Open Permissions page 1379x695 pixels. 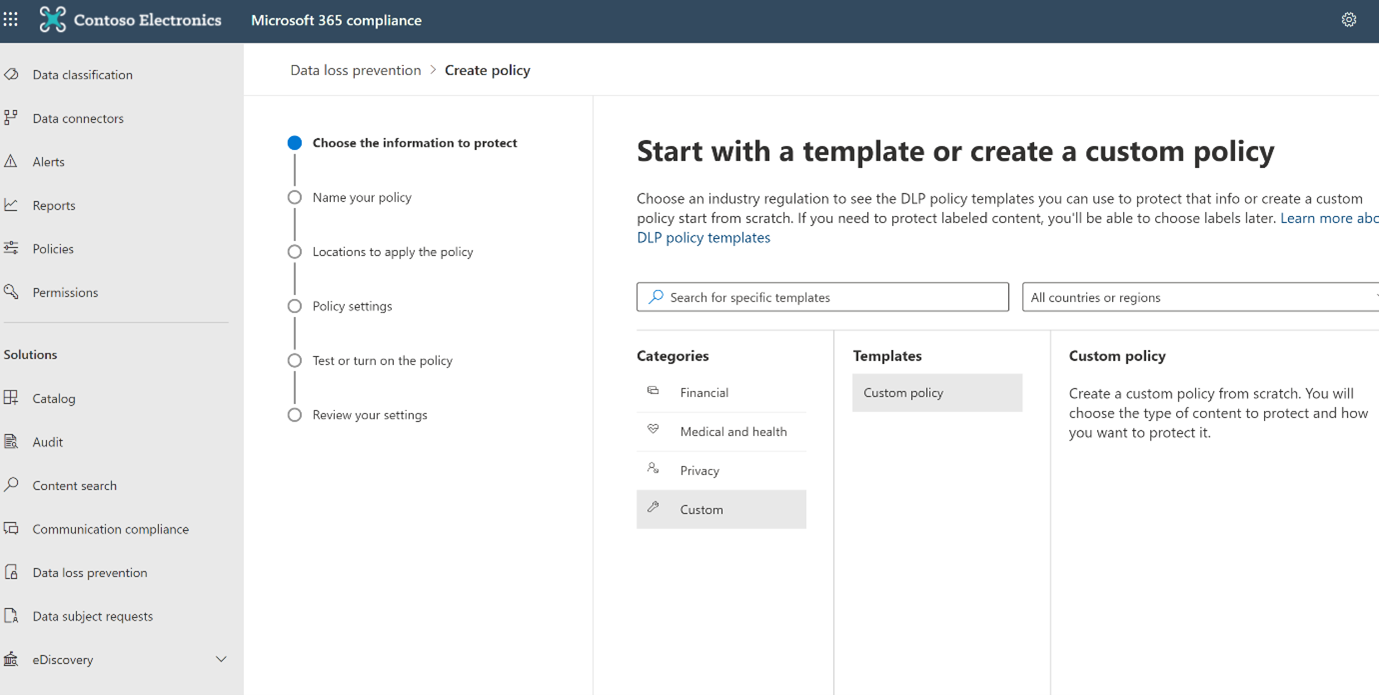65,292
